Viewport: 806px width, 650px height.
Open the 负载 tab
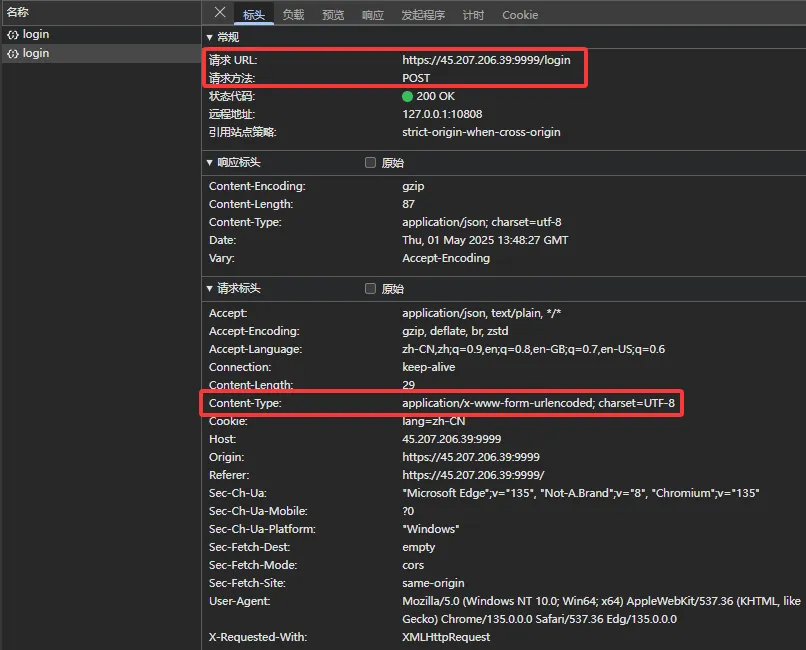coord(293,15)
